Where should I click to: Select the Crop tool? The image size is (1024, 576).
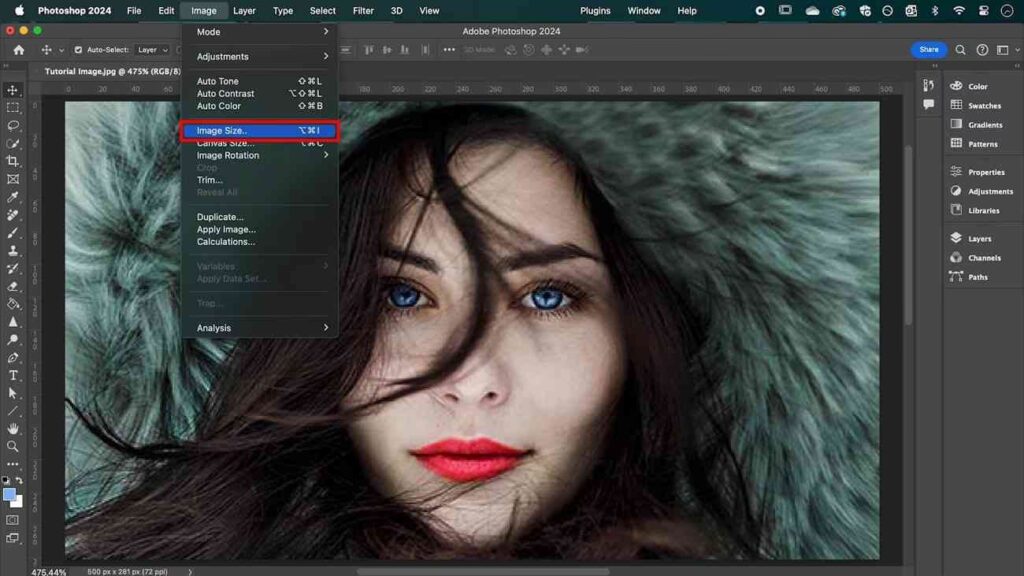click(13, 161)
